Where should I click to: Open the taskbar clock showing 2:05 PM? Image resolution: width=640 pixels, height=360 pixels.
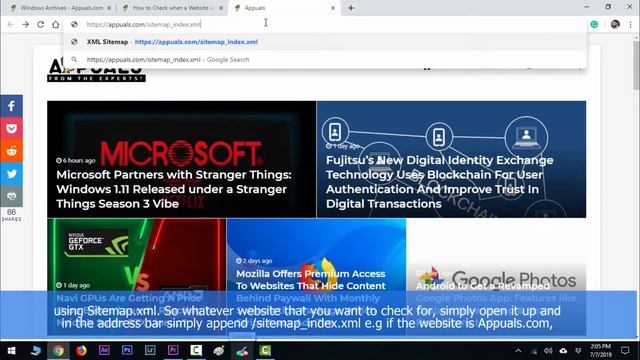pyautogui.click(x=601, y=351)
